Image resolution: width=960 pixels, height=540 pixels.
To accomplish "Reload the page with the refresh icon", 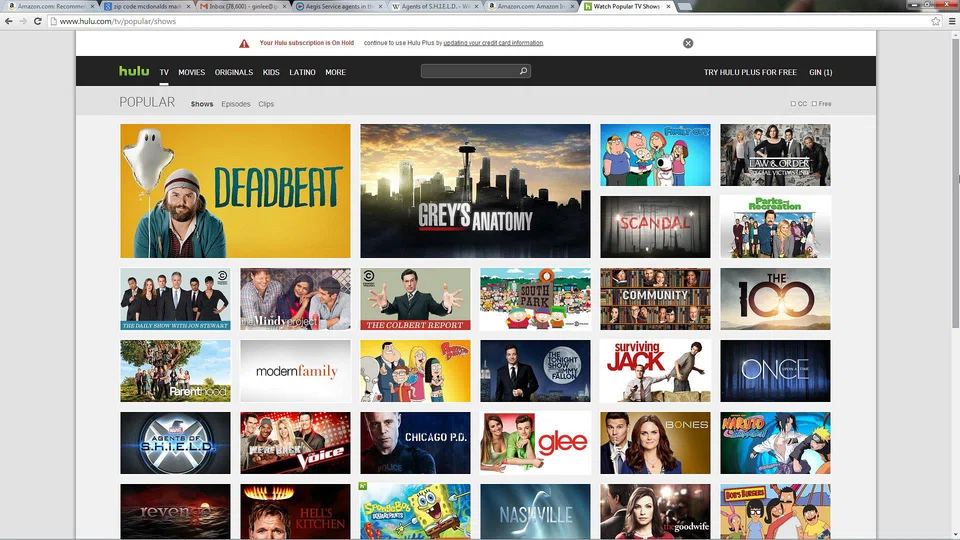I will tap(38, 21).
